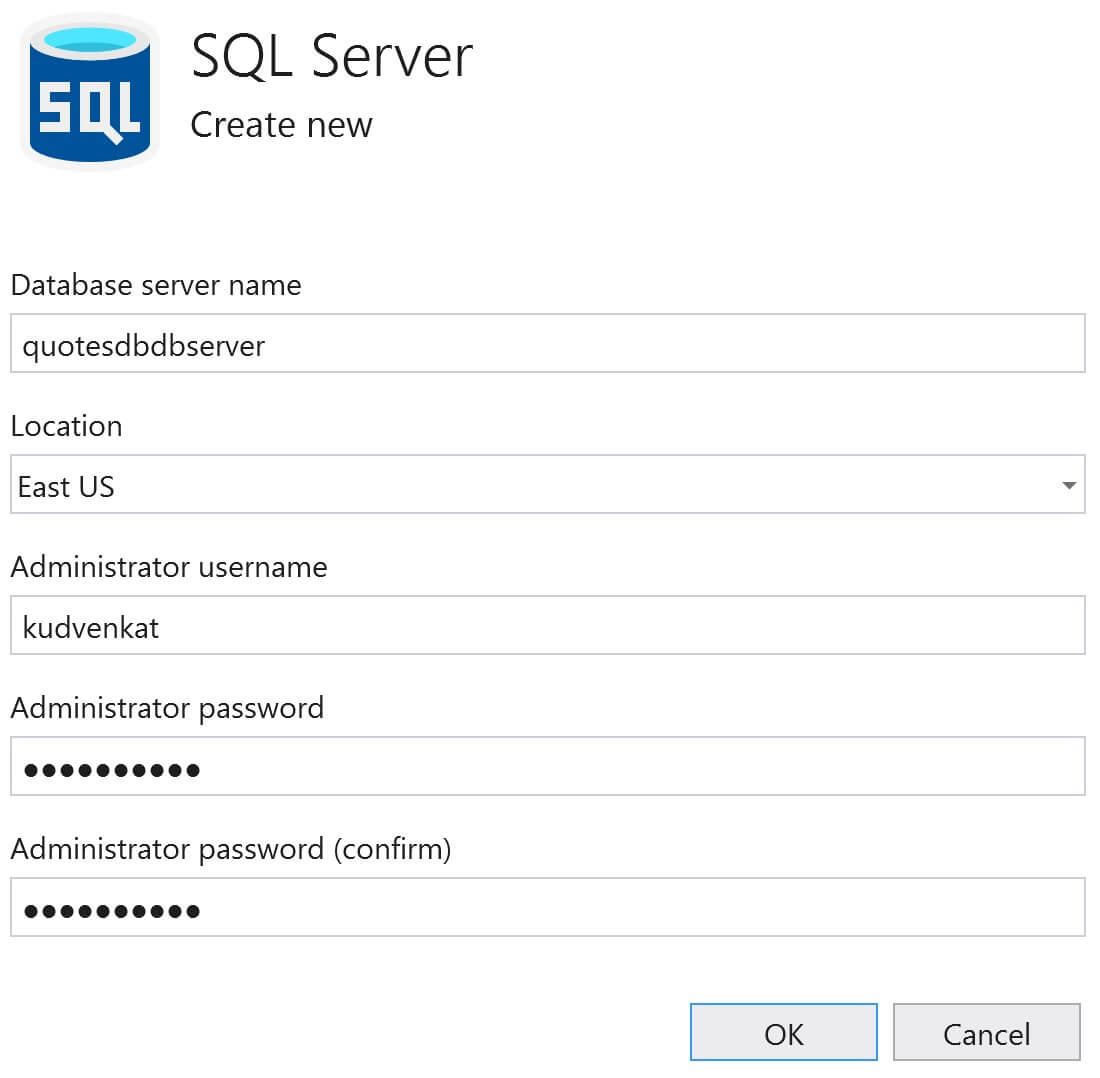Click the Administrator username label
Viewport: 1100px width, 1078px height.
click(x=169, y=567)
